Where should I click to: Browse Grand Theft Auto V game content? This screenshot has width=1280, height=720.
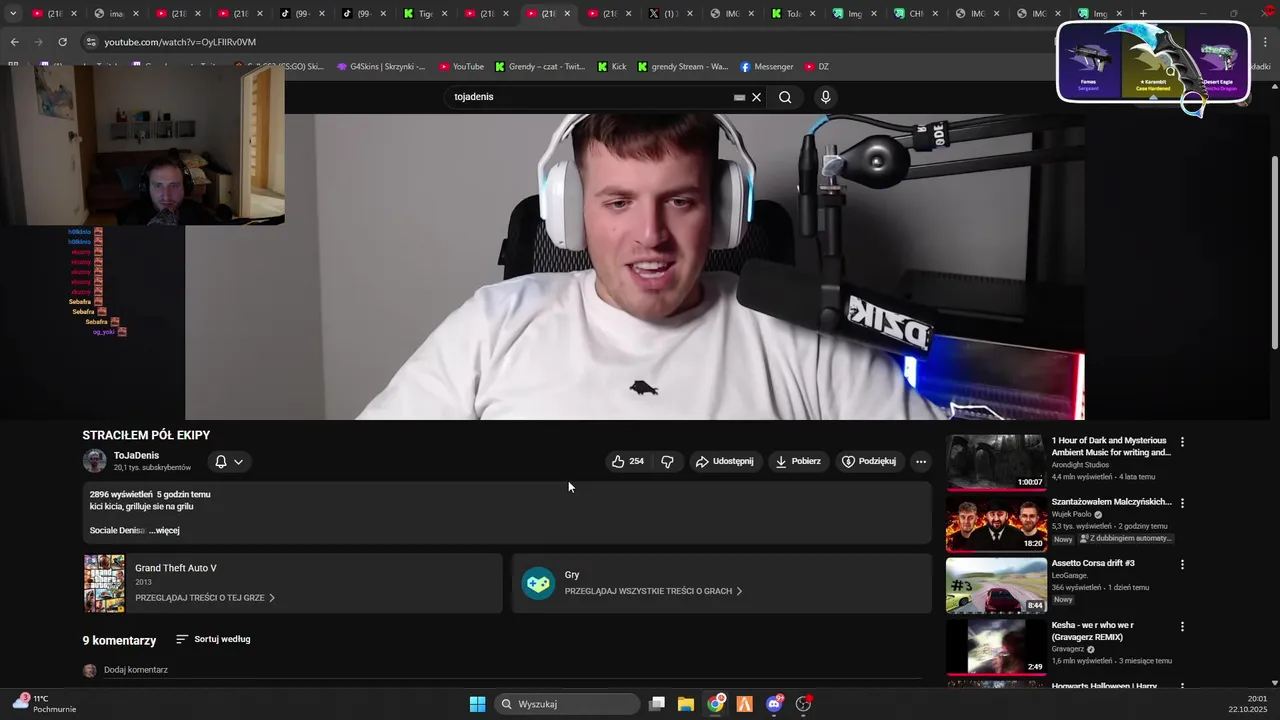pos(205,597)
